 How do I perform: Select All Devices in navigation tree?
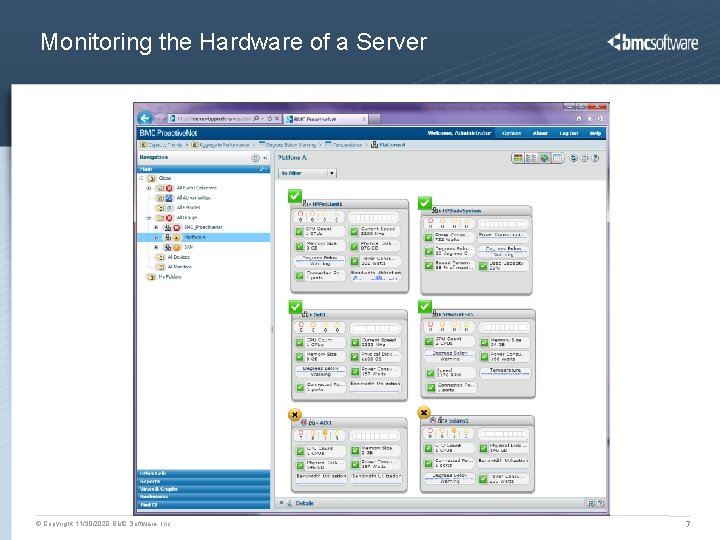[179, 257]
